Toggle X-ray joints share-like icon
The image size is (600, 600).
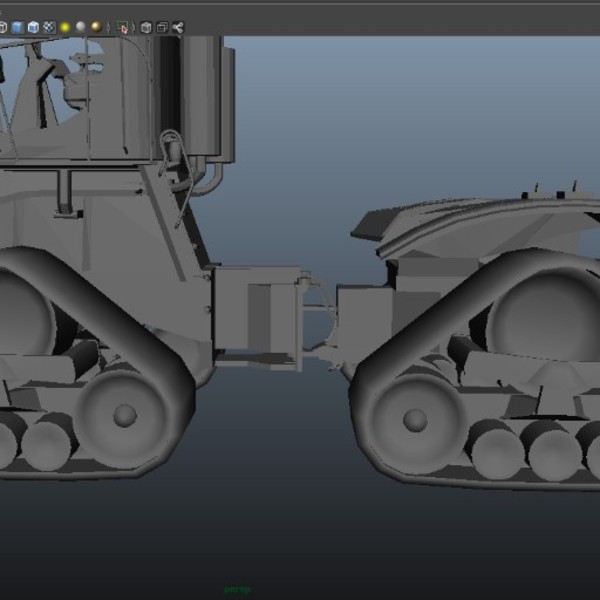point(178,28)
